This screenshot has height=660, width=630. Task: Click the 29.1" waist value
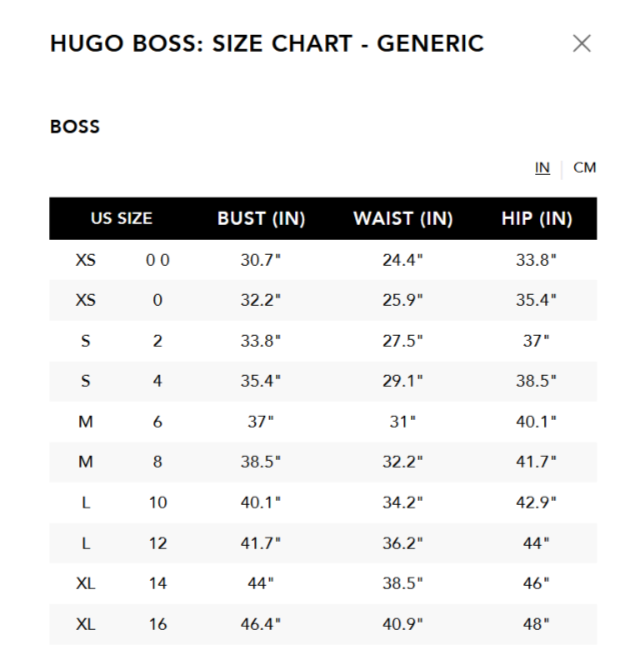(x=403, y=381)
